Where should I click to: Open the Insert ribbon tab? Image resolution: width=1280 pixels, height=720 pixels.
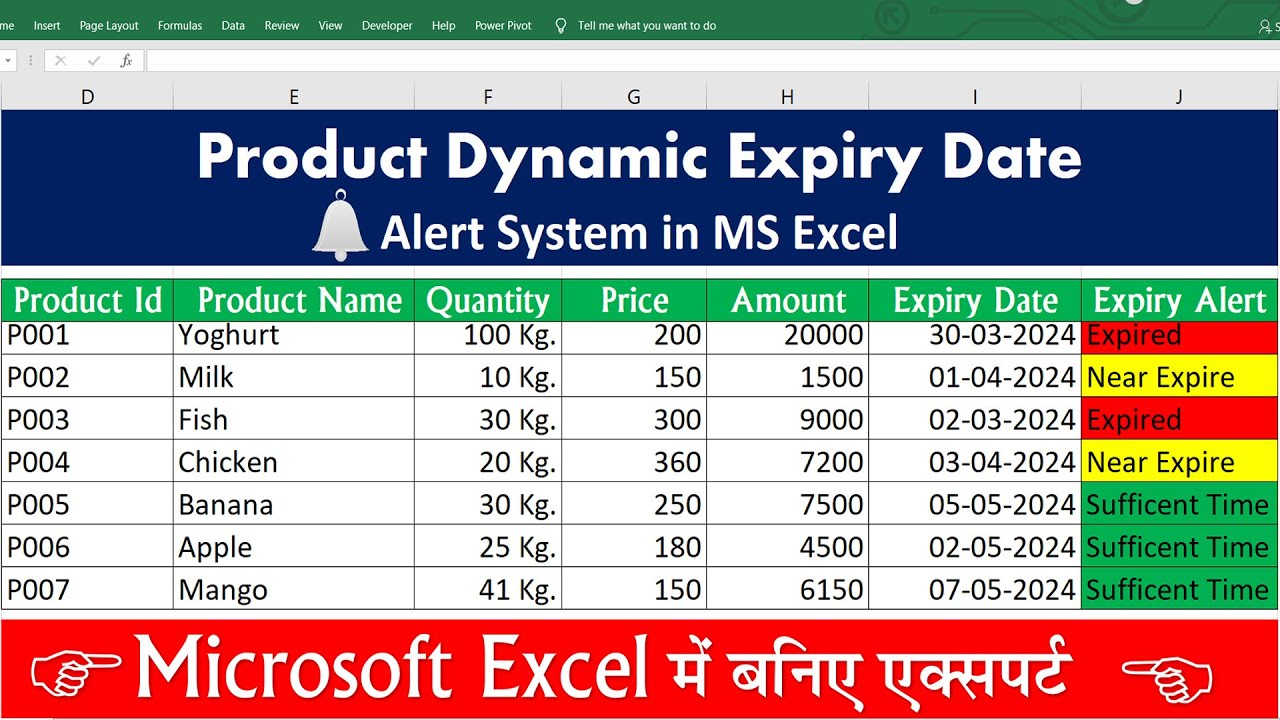(x=47, y=26)
